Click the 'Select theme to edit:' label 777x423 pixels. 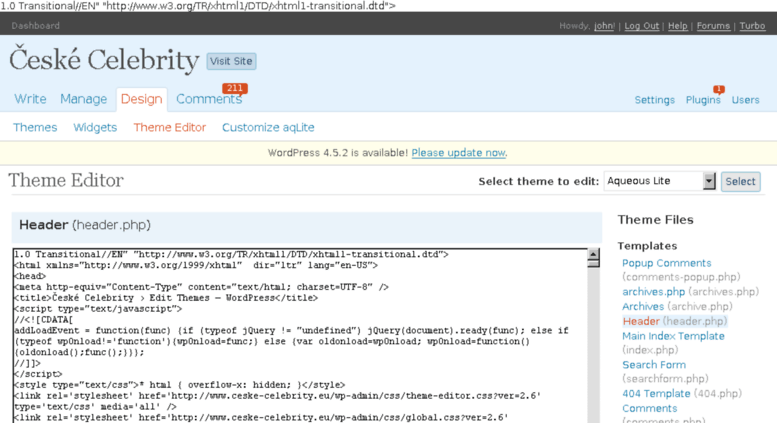(539, 181)
